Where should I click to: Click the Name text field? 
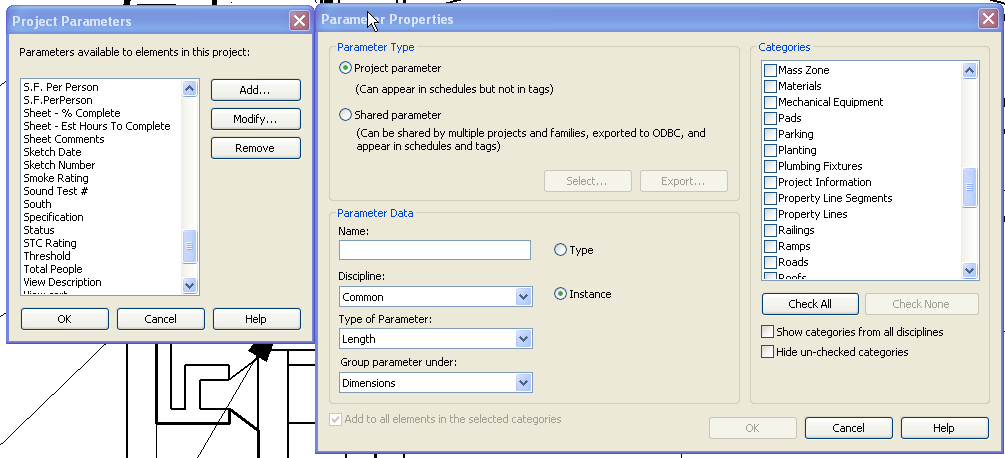point(434,250)
